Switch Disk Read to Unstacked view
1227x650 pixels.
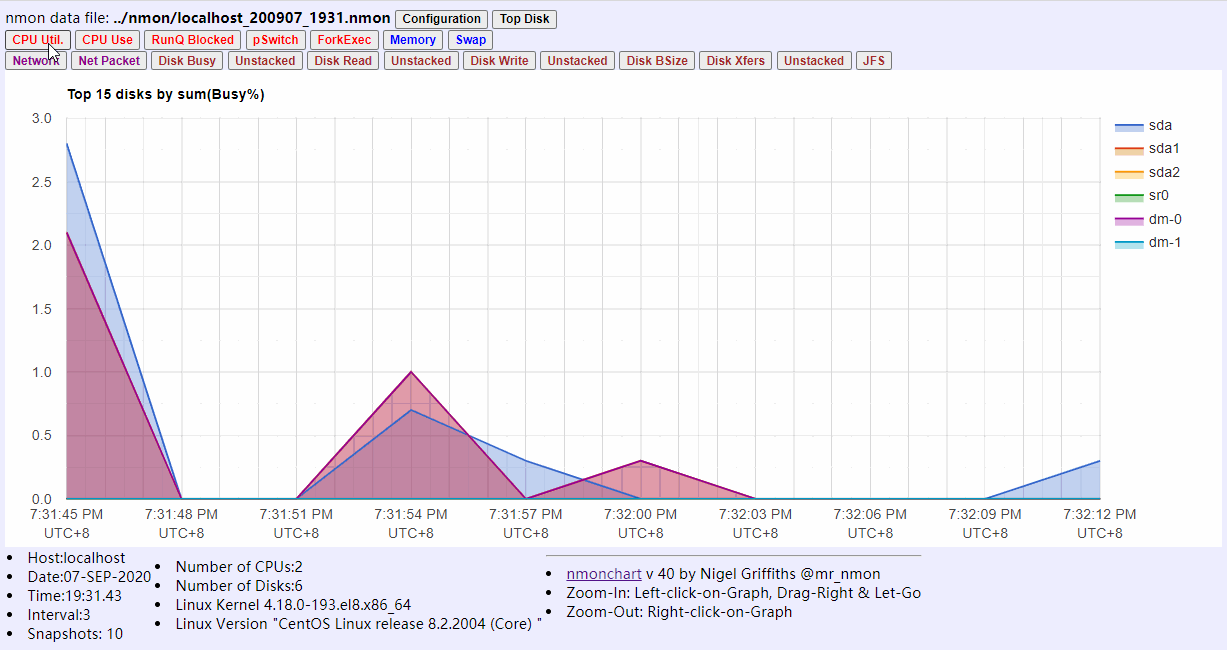click(421, 60)
